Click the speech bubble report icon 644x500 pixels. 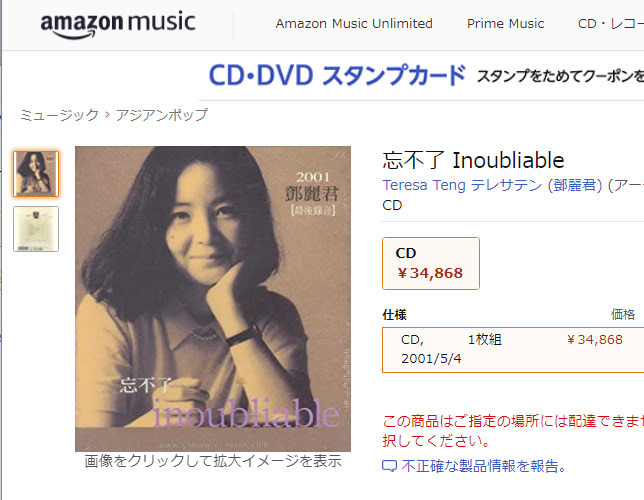click(389, 466)
